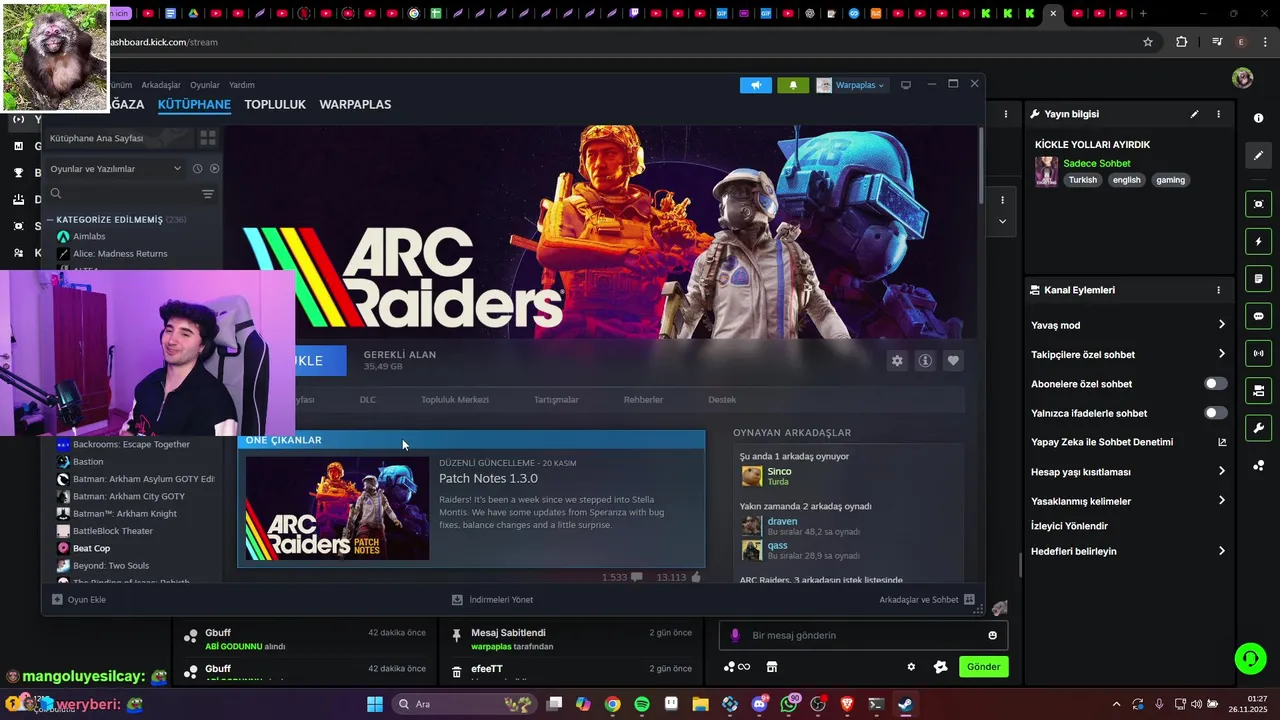The height and width of the screenshot is (720, 1280).
Task: Click green headset support button
Action: point(1250,658)
